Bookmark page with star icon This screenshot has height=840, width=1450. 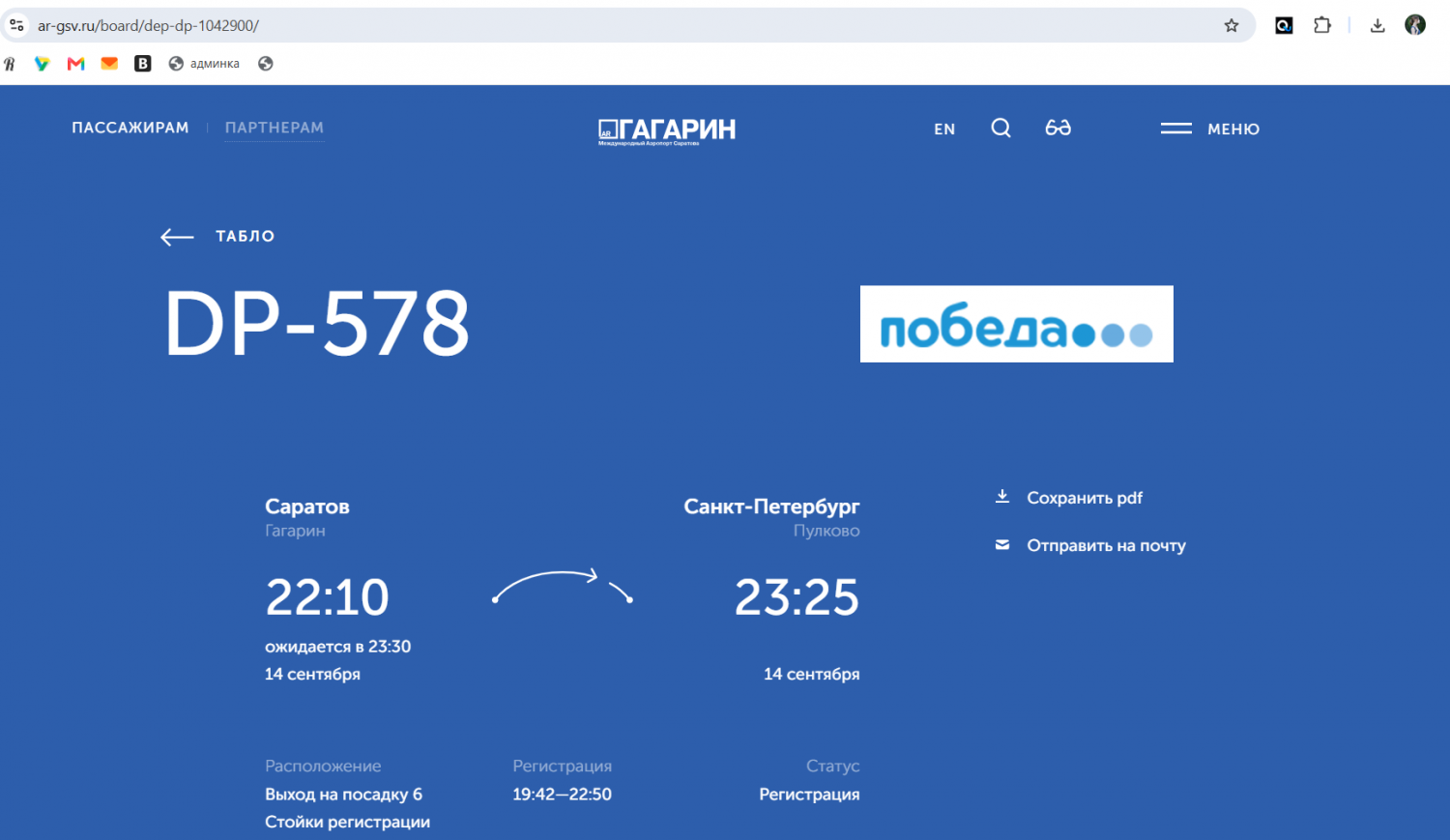pos(1232,26)
